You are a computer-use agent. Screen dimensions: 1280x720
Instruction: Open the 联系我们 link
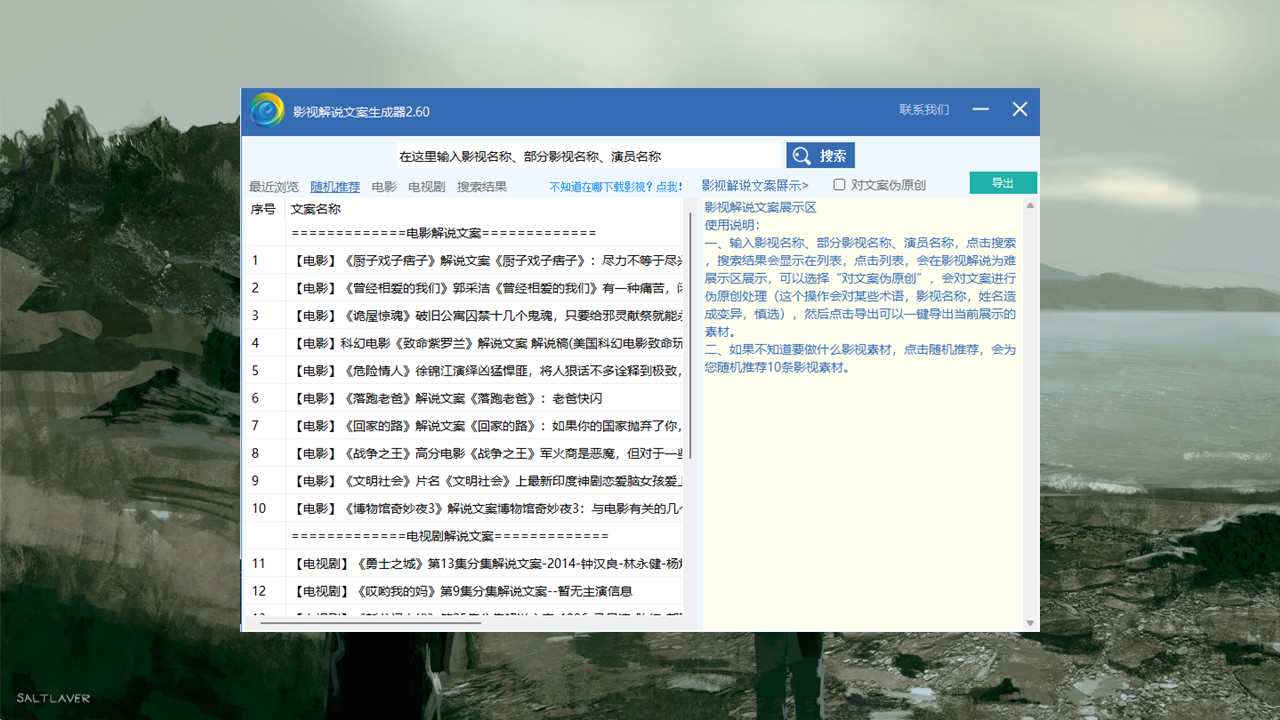pos(924,110)
